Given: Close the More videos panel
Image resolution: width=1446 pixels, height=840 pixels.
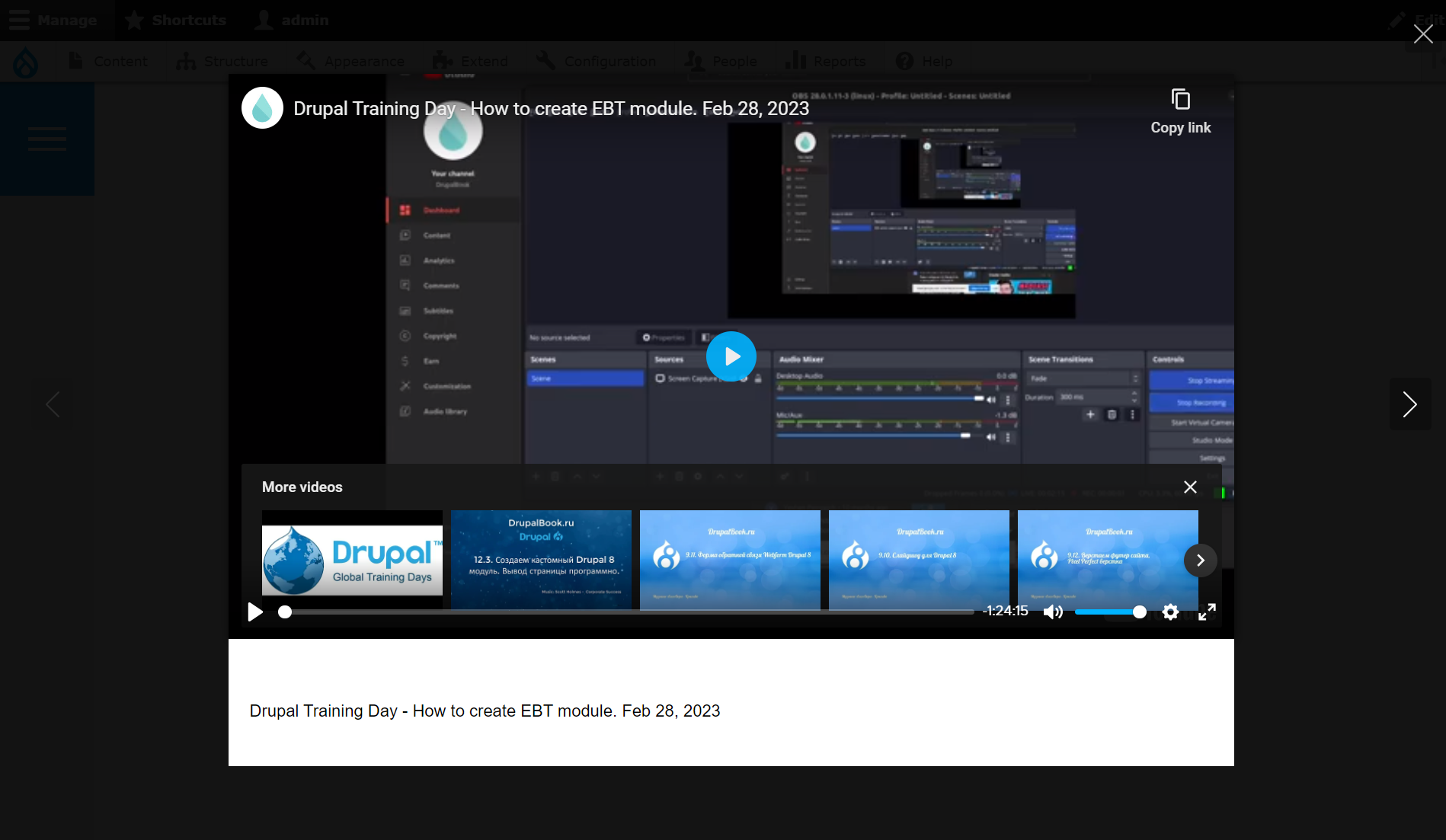Looking at the screenshot, I should click(x=1190, y=487).
